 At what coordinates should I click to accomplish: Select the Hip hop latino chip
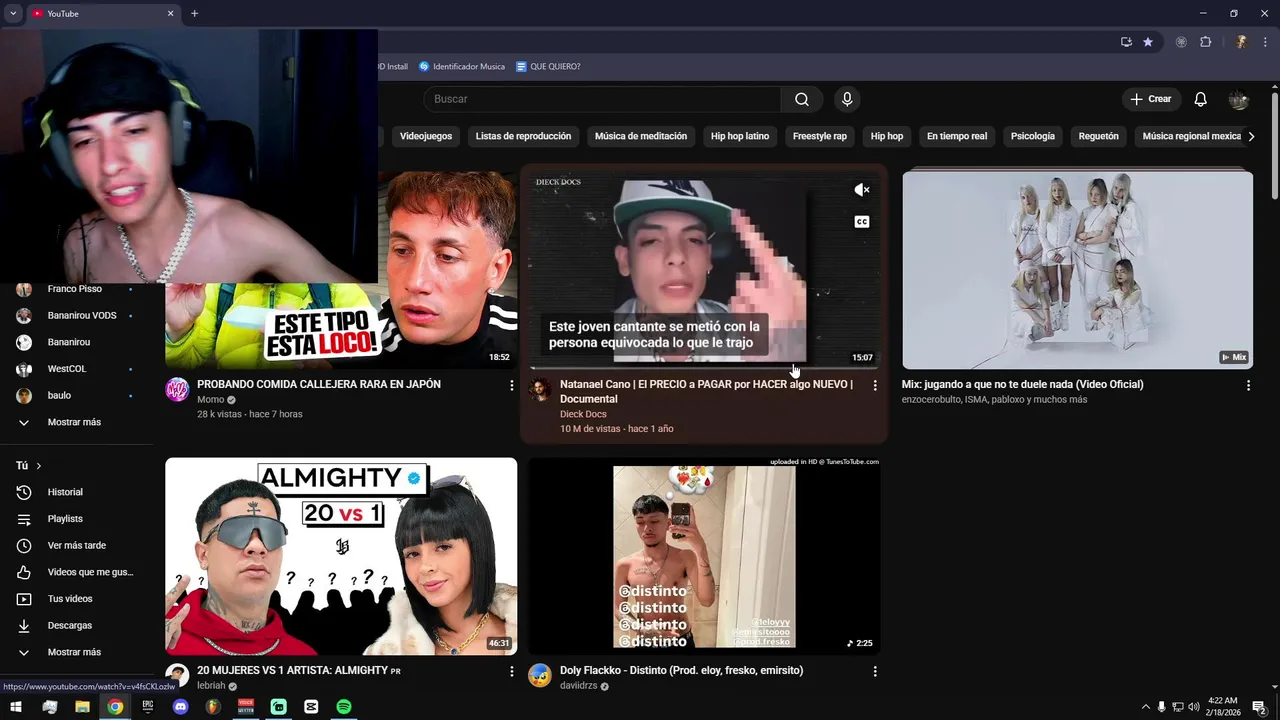[740, 136]
